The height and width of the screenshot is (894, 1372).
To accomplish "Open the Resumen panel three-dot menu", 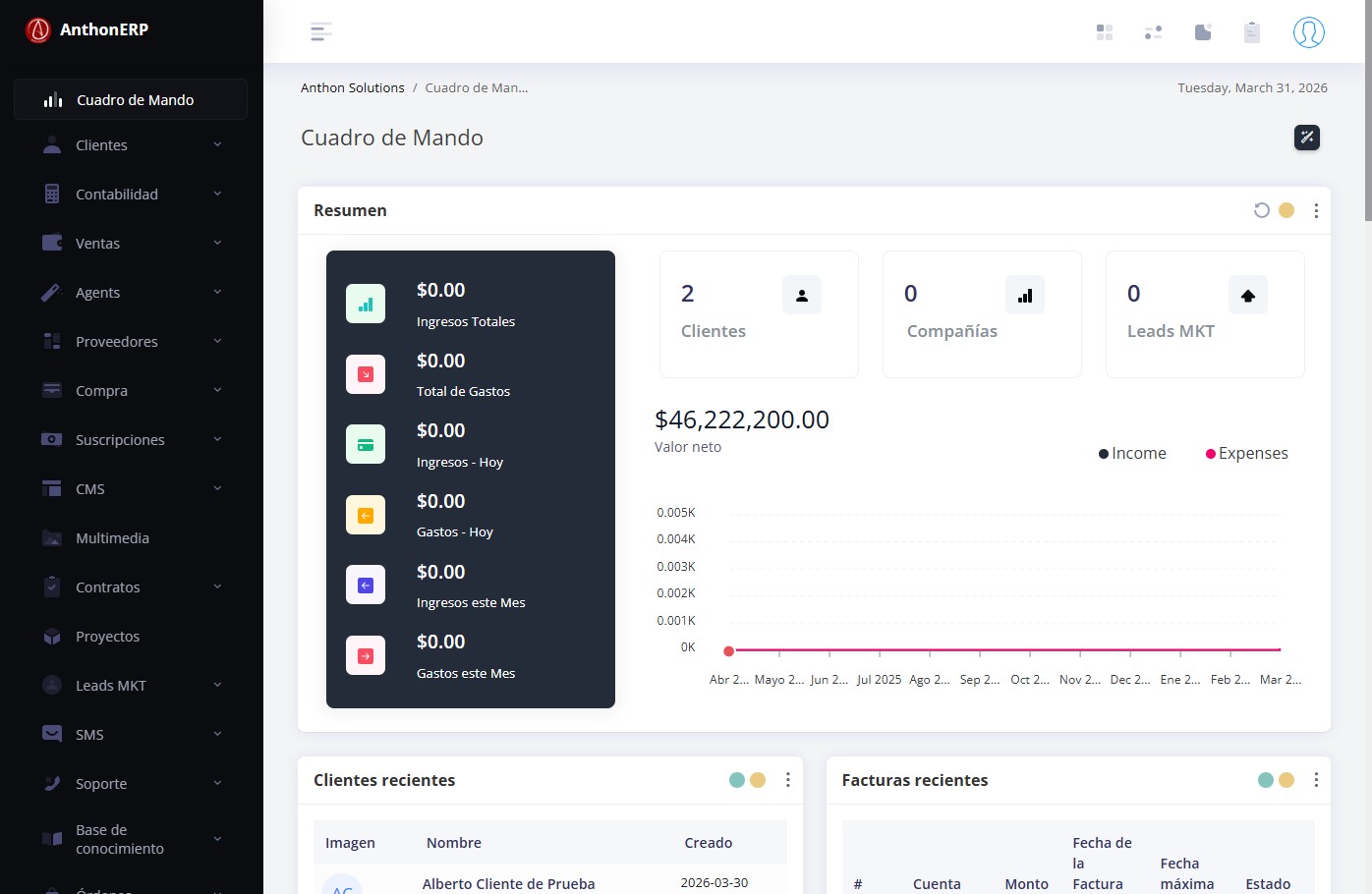I will [x=1315, y=210].
